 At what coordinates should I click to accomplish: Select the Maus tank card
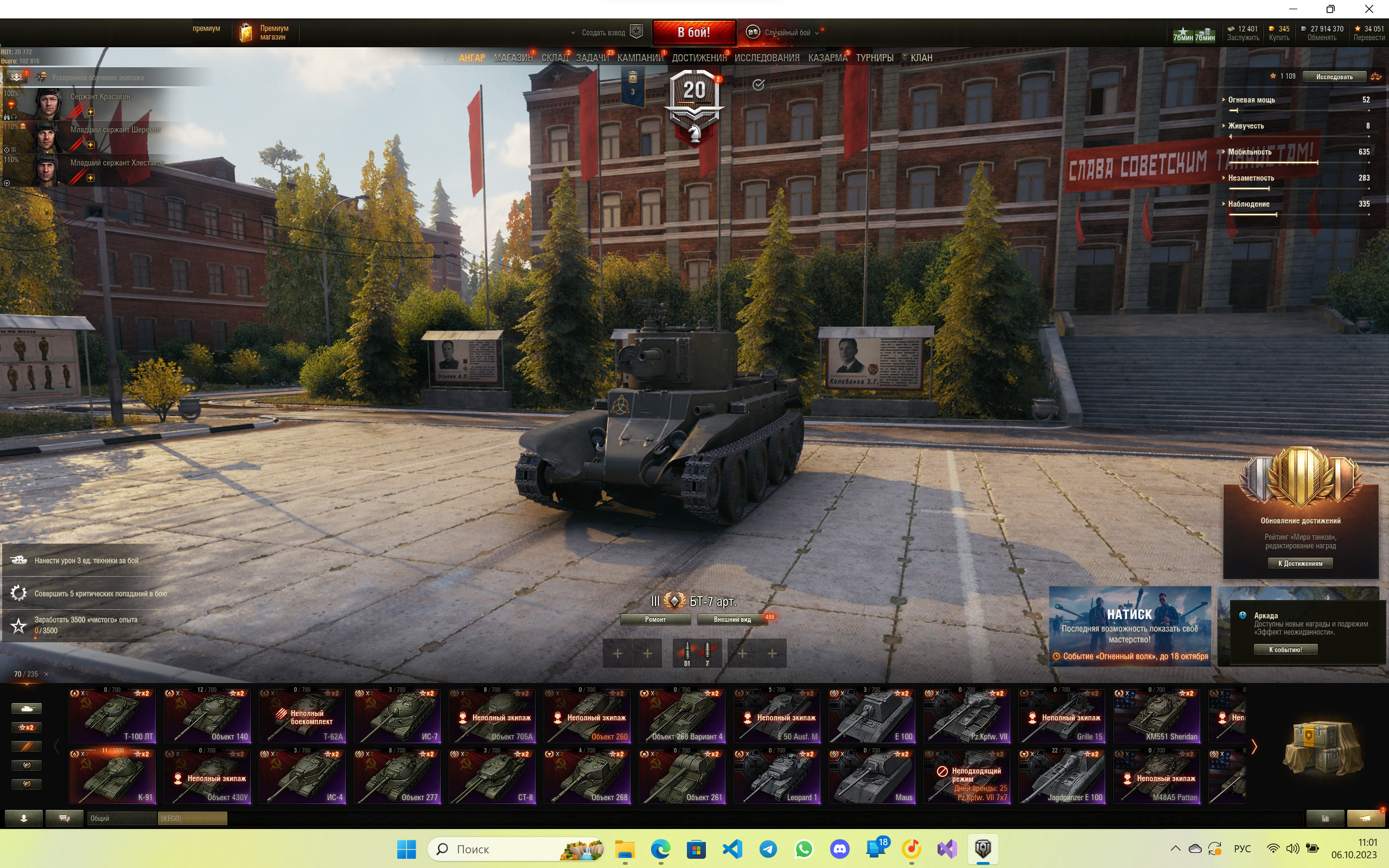point(872,777)
